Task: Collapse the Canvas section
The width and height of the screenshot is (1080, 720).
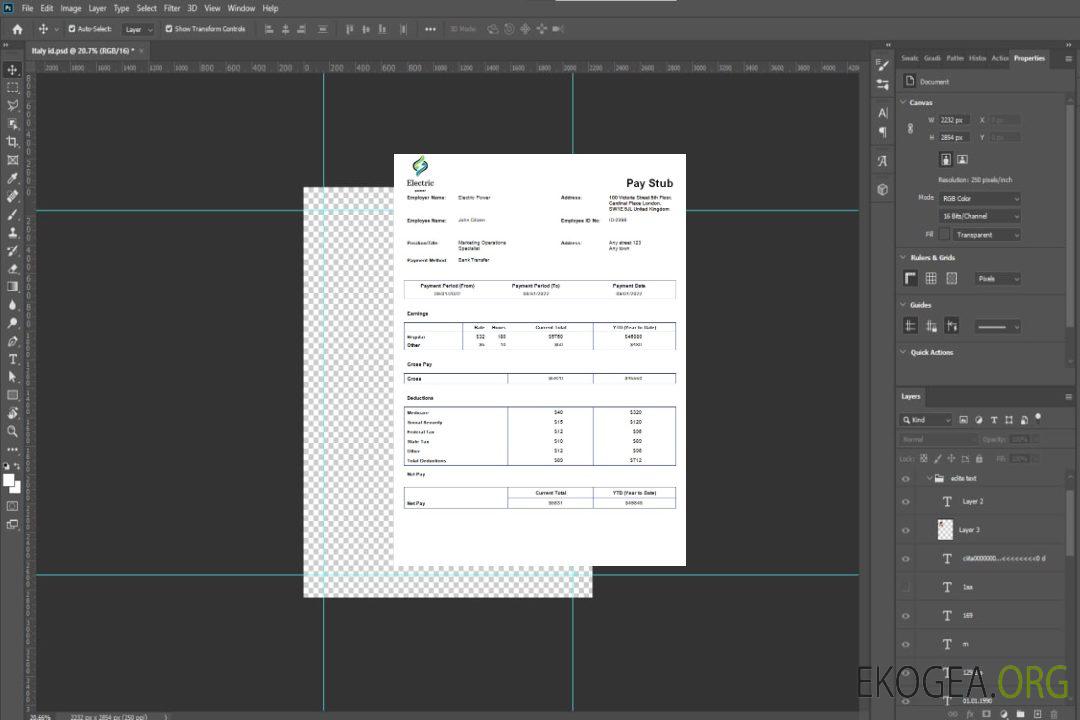Action: (x=903, y=102)
